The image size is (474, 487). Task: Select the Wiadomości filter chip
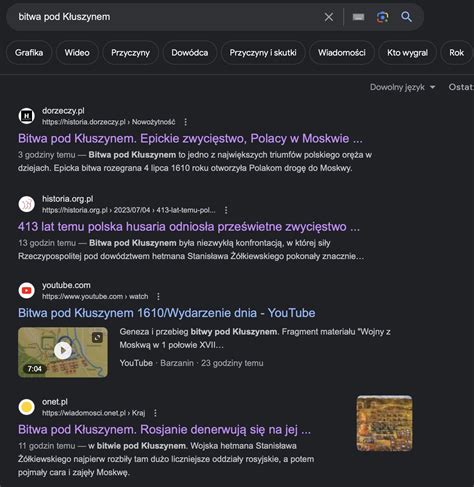click(x=342, y=53)
